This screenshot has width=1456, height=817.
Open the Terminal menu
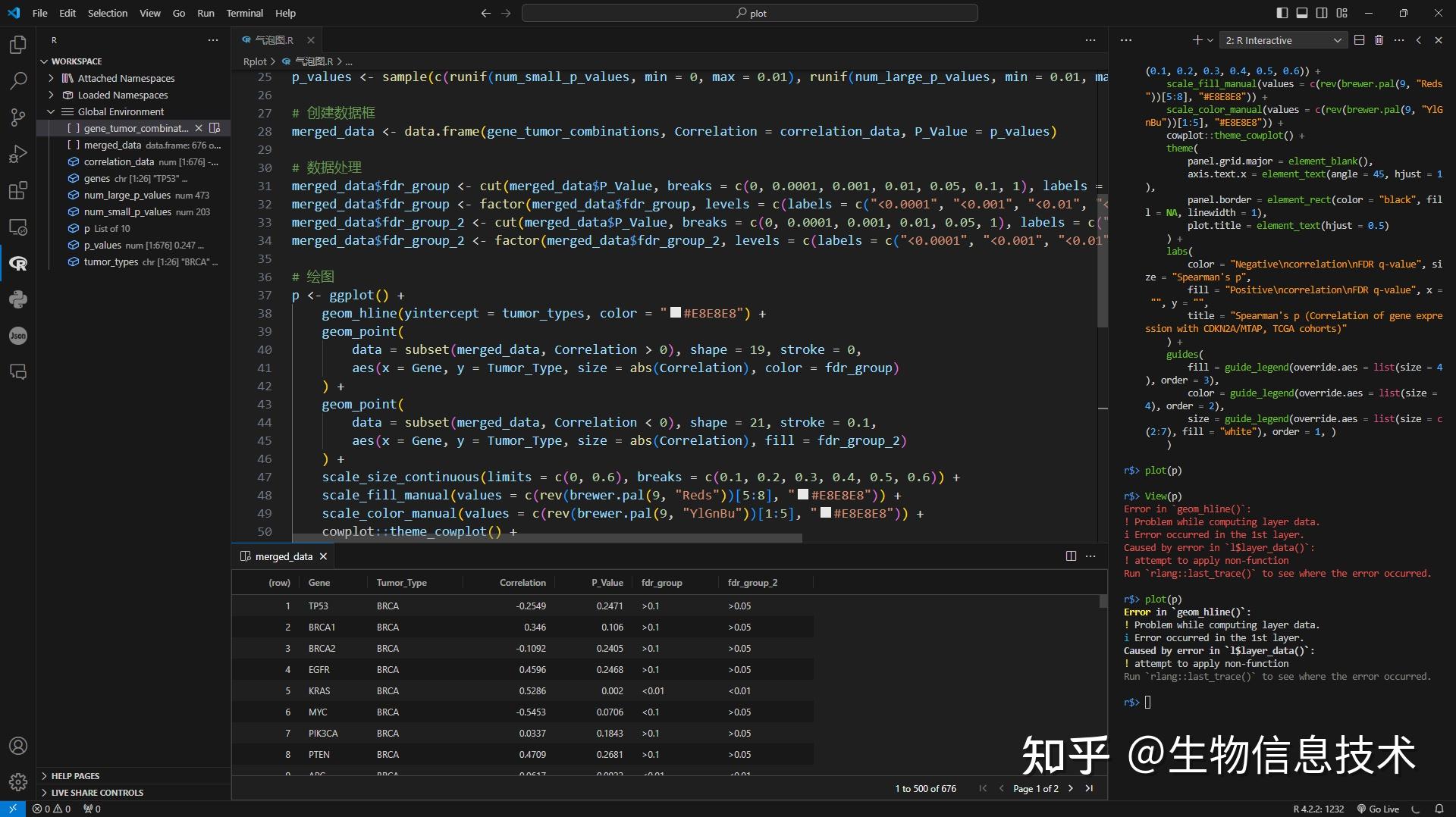244,13
